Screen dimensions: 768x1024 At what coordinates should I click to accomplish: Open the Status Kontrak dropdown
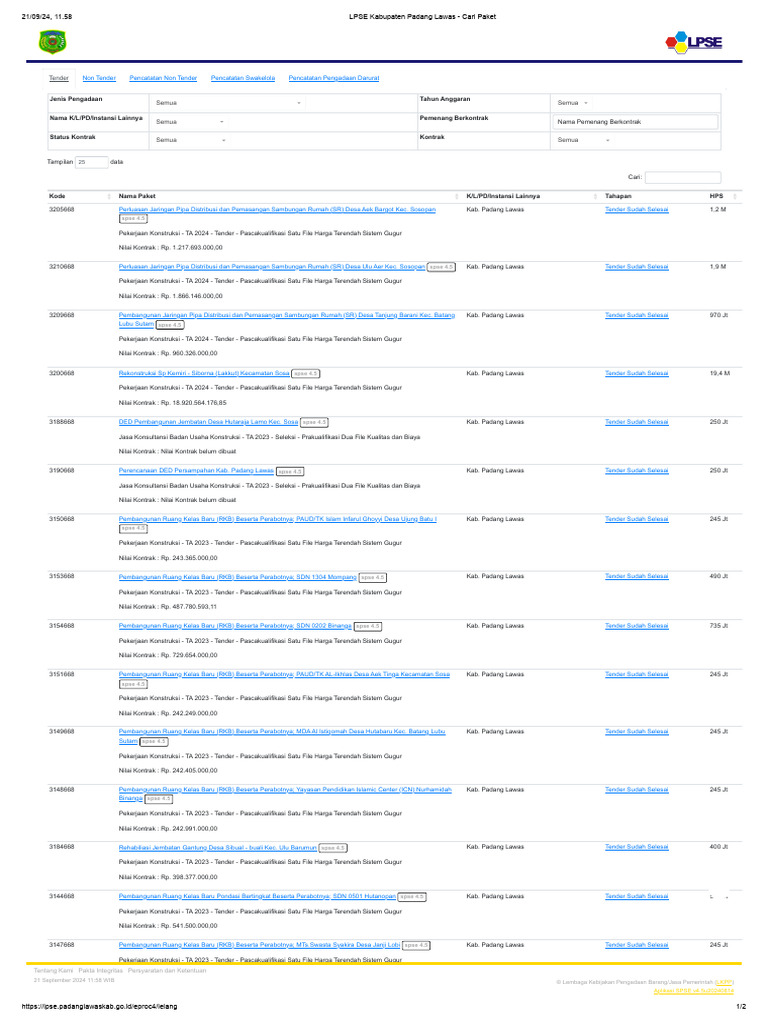[x=190, y=140]
